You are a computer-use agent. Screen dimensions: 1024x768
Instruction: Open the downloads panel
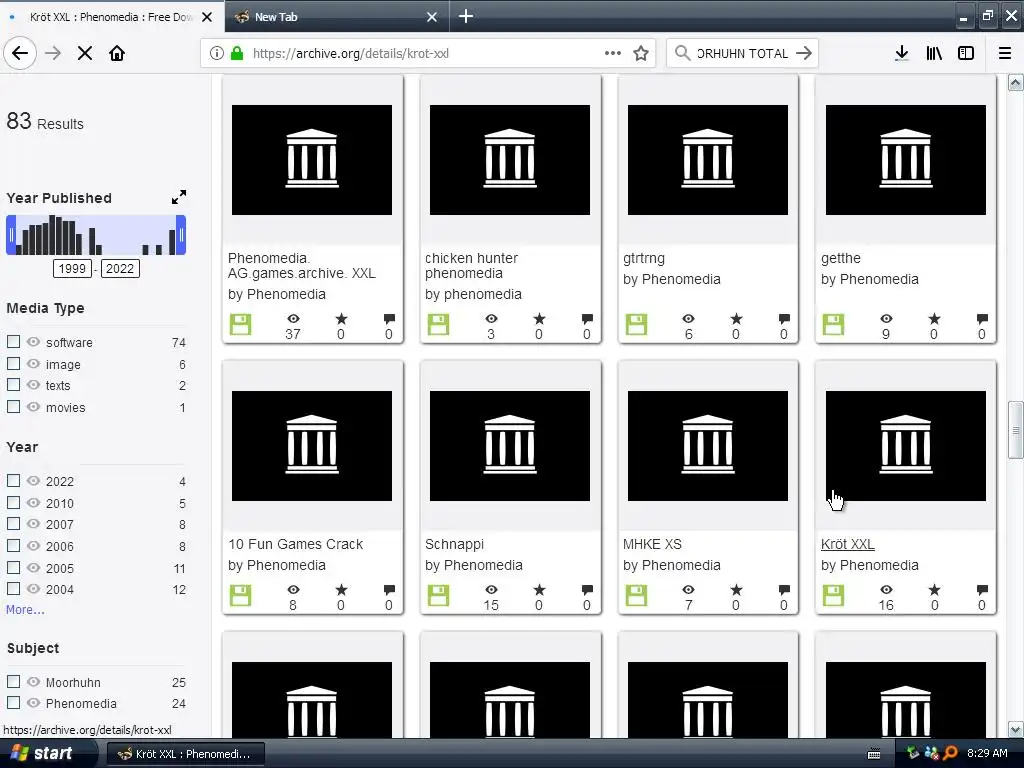coord(901,54)
